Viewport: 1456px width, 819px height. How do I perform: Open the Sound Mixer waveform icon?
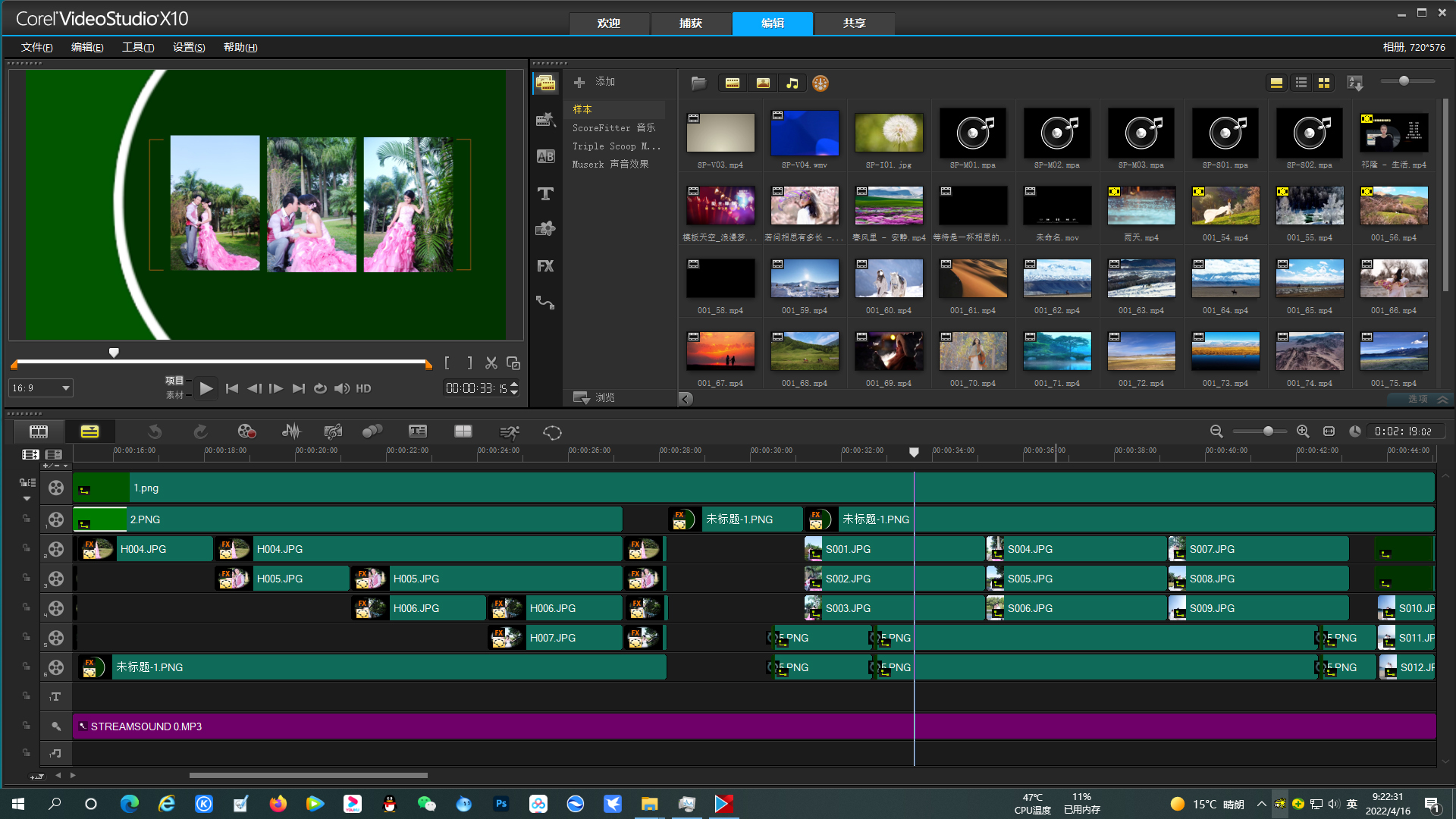[x=291, y=431]
